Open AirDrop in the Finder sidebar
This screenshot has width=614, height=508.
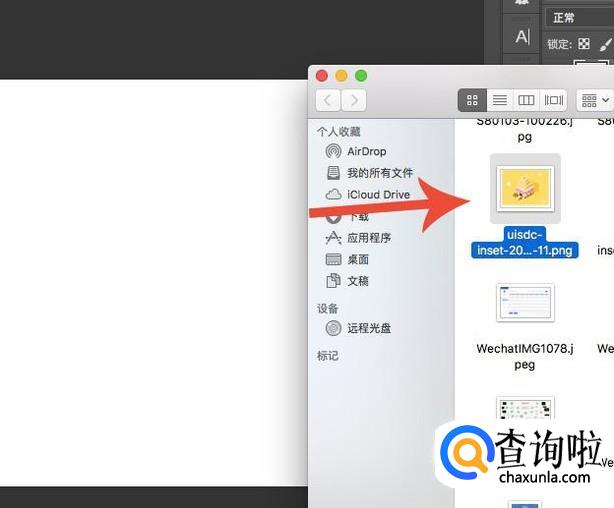(x=366, y=152)
